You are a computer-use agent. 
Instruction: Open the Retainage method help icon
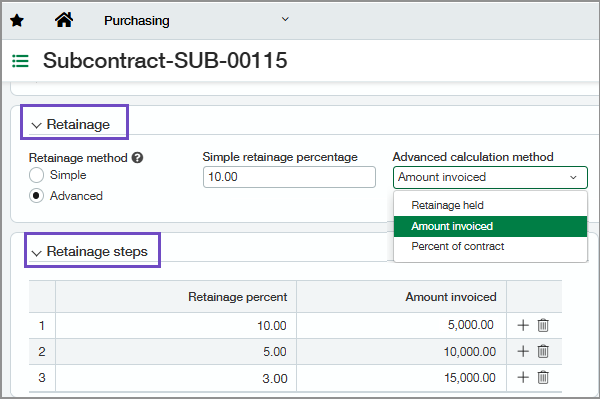[137, 158]
